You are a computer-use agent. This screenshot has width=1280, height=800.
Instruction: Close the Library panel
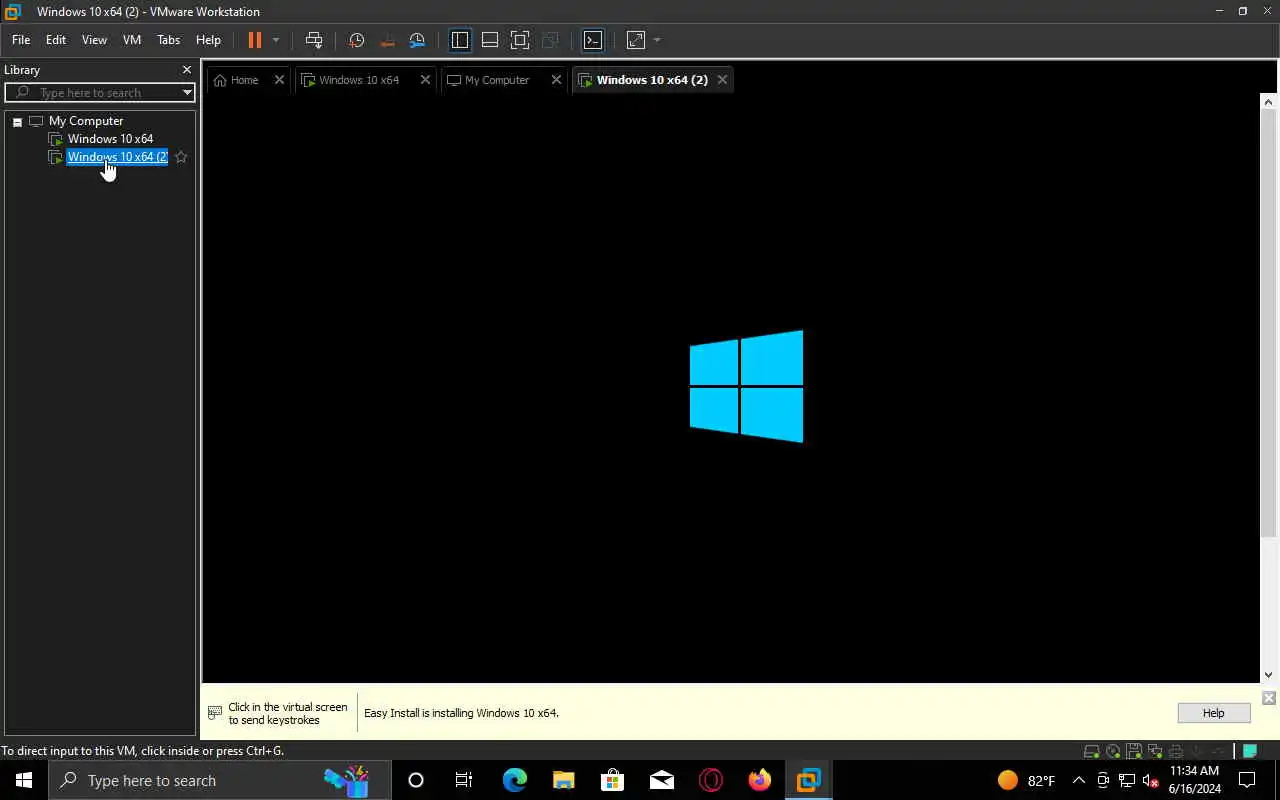pyautogui.click(x=186, y=70)
